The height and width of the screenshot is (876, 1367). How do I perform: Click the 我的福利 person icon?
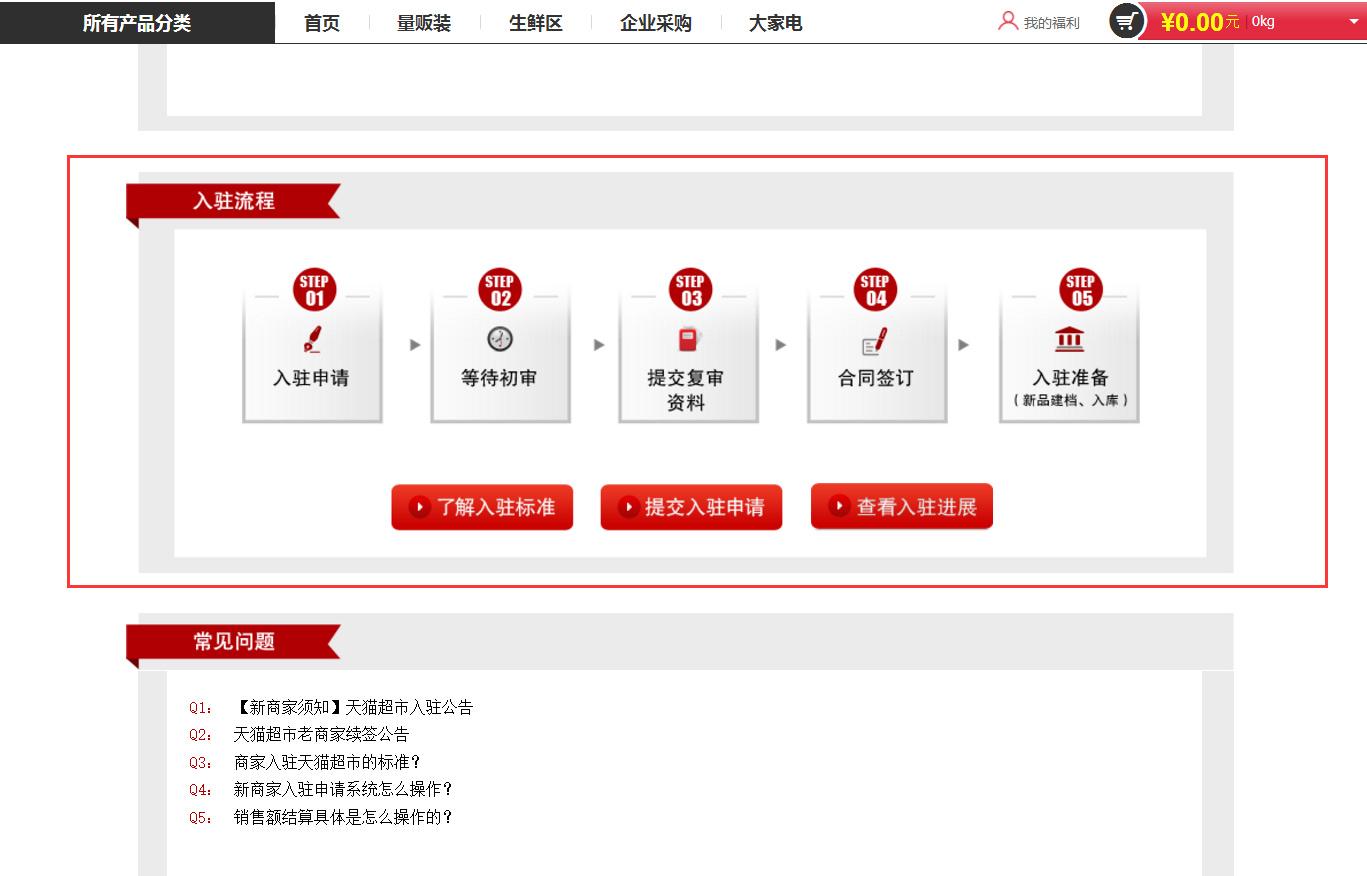(x=1008, y=21)
